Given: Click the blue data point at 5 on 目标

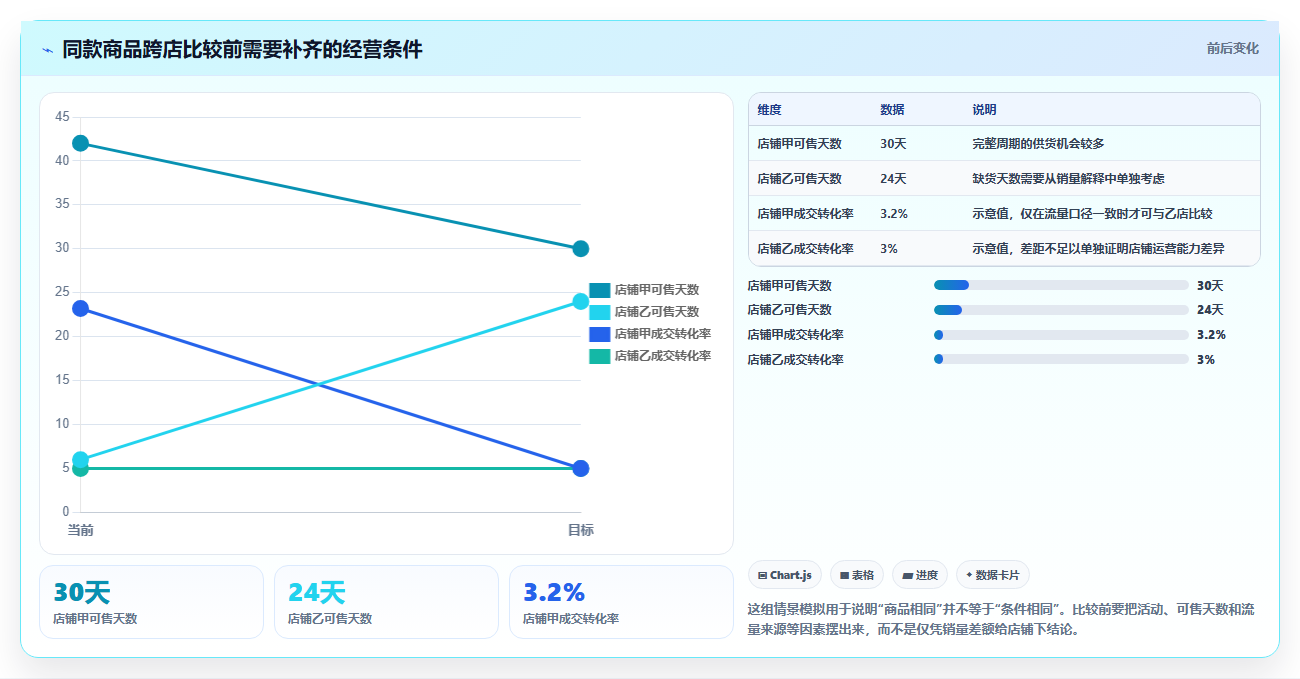Looking at the screenshot, I should pyautogui.click(x=581, y=468).
